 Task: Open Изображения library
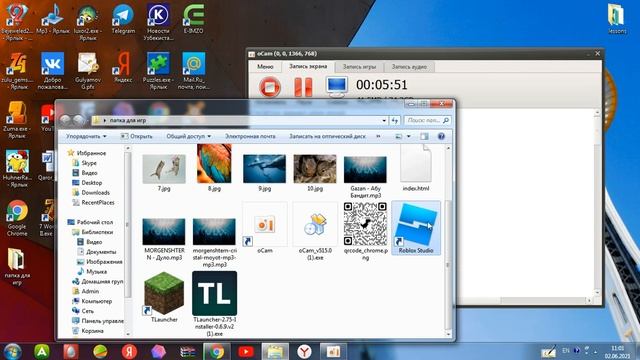click(104, 262)
